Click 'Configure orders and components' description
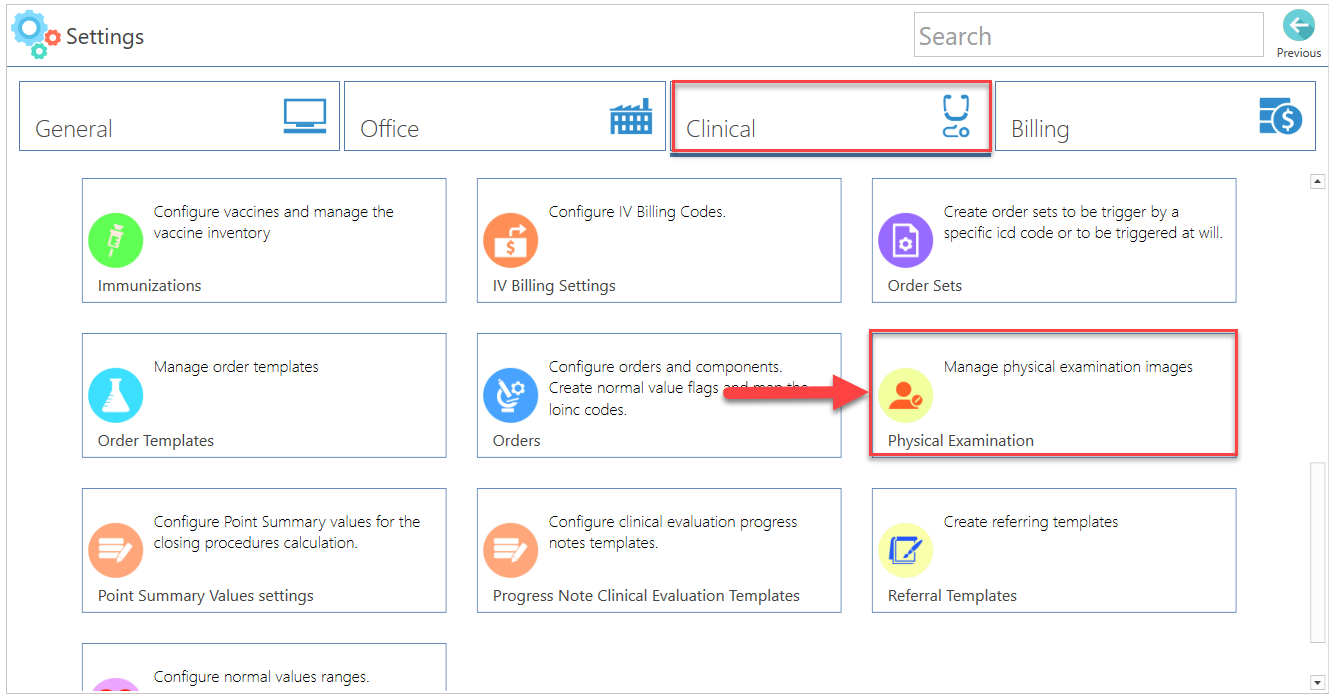The width and height of the screenshot is (1333, 695). [678, 388]
